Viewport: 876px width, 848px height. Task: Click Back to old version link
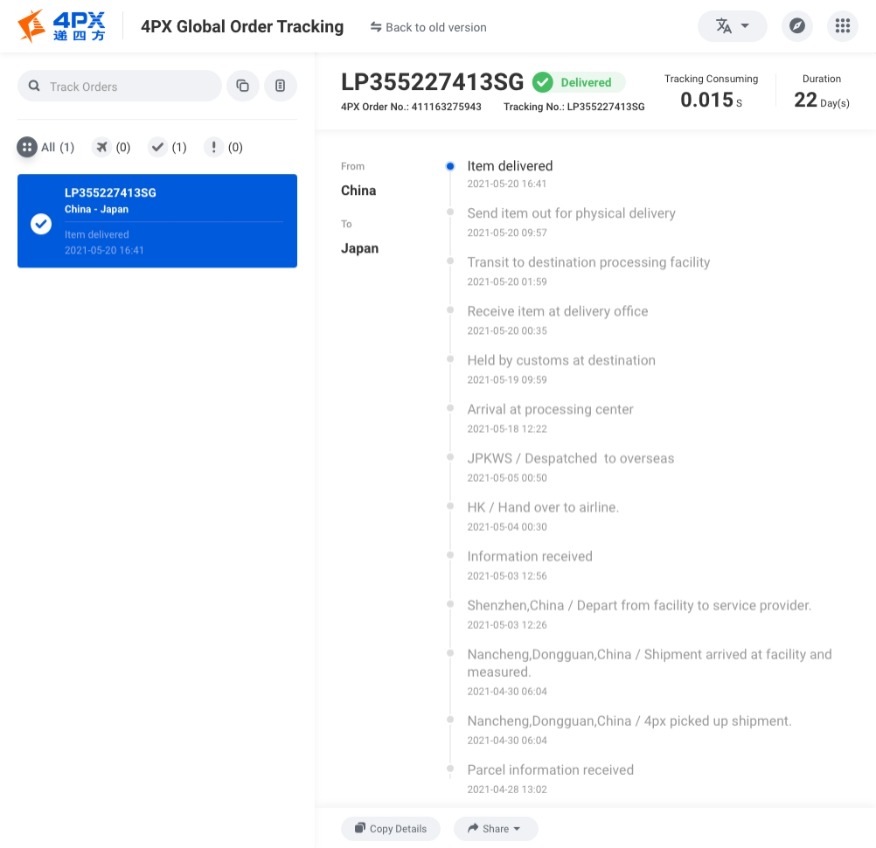tap(429, 27)
